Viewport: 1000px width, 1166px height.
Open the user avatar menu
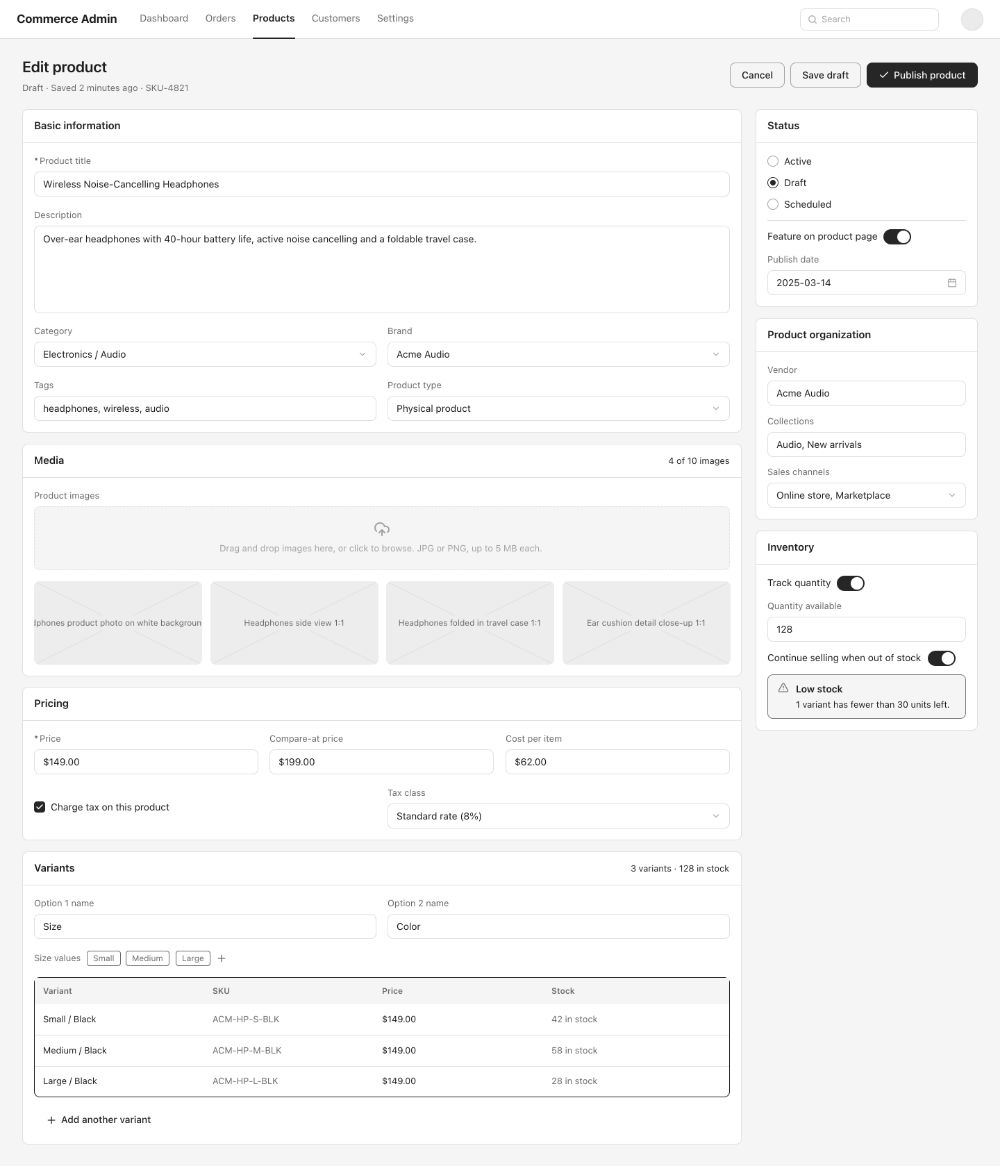pyautogui.click(x=972, y=19)
